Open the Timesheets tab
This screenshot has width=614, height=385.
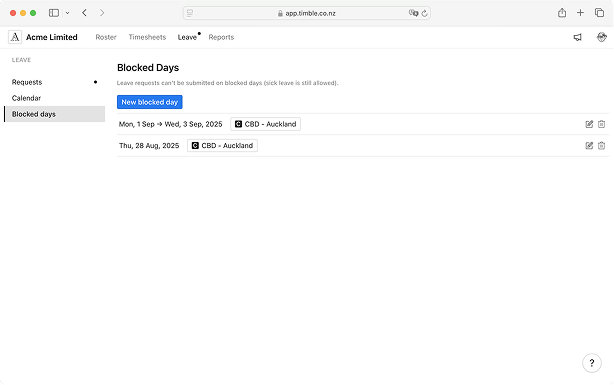pos(147,37)
